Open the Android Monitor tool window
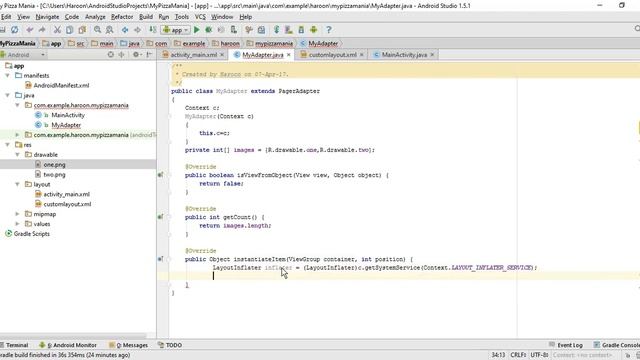This screenshot has width=640, height=360. pyautogui.click(x=68, y=345)
